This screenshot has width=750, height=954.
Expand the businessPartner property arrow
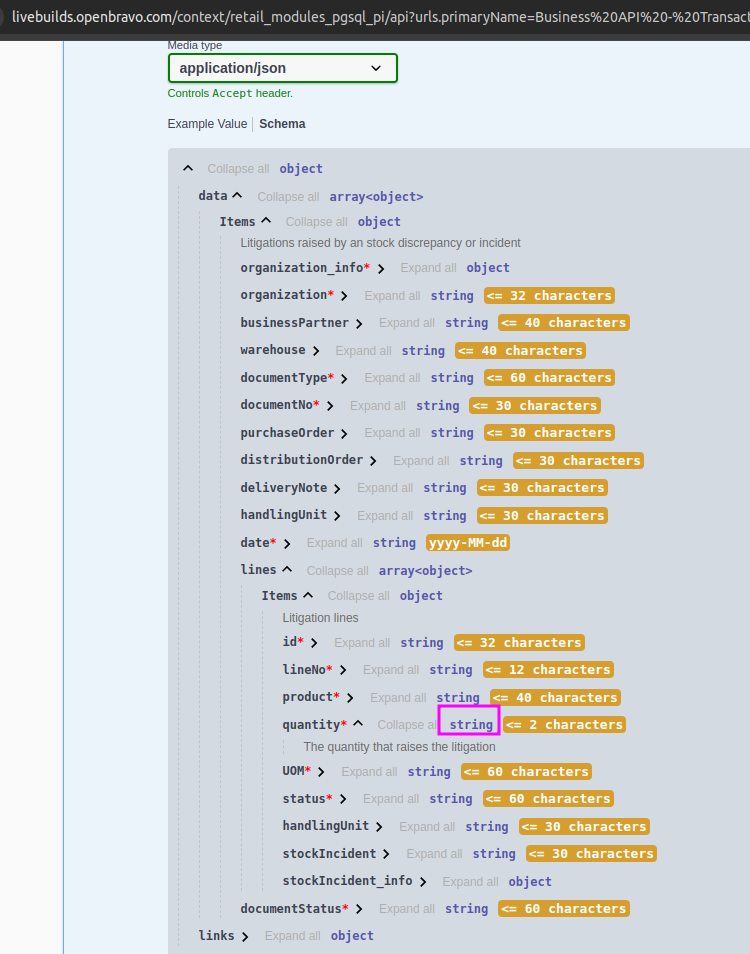click(x=359, y=324)
